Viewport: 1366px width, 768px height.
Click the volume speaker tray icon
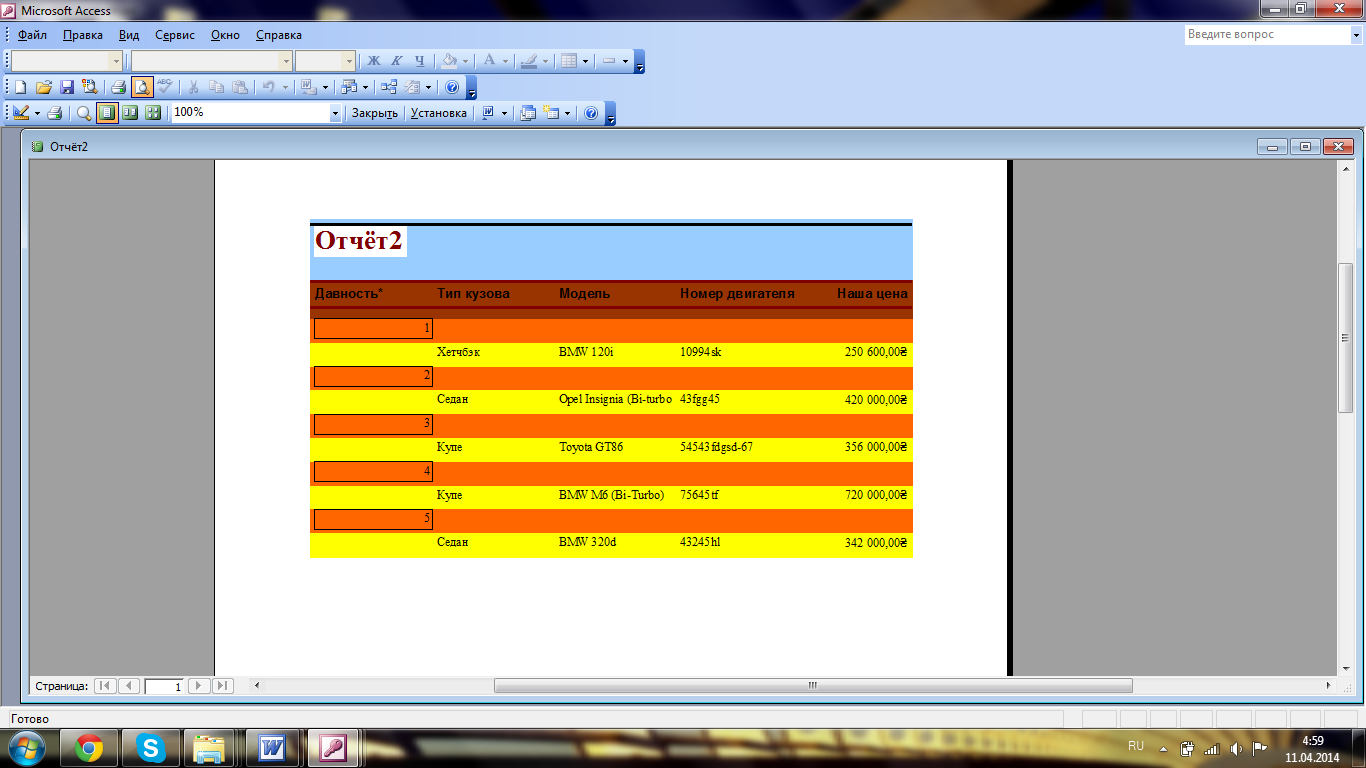(1236, 748)
